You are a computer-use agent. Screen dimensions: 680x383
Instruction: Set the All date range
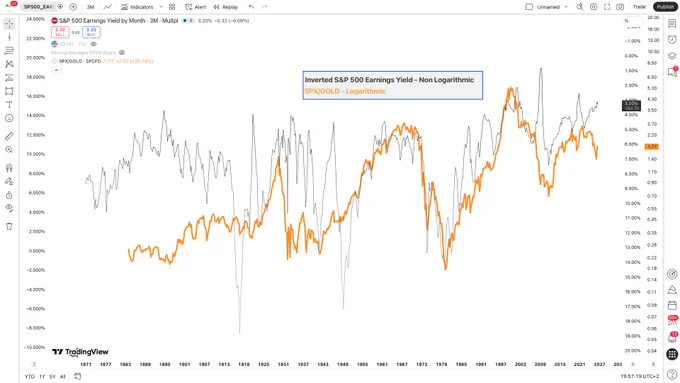(63, 376)
